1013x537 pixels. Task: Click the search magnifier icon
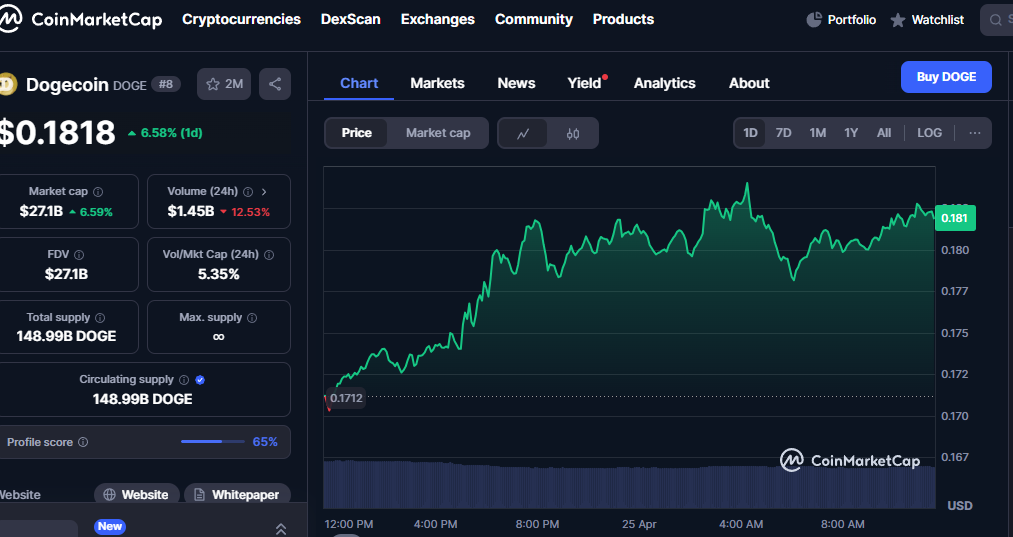coord(996,20)
